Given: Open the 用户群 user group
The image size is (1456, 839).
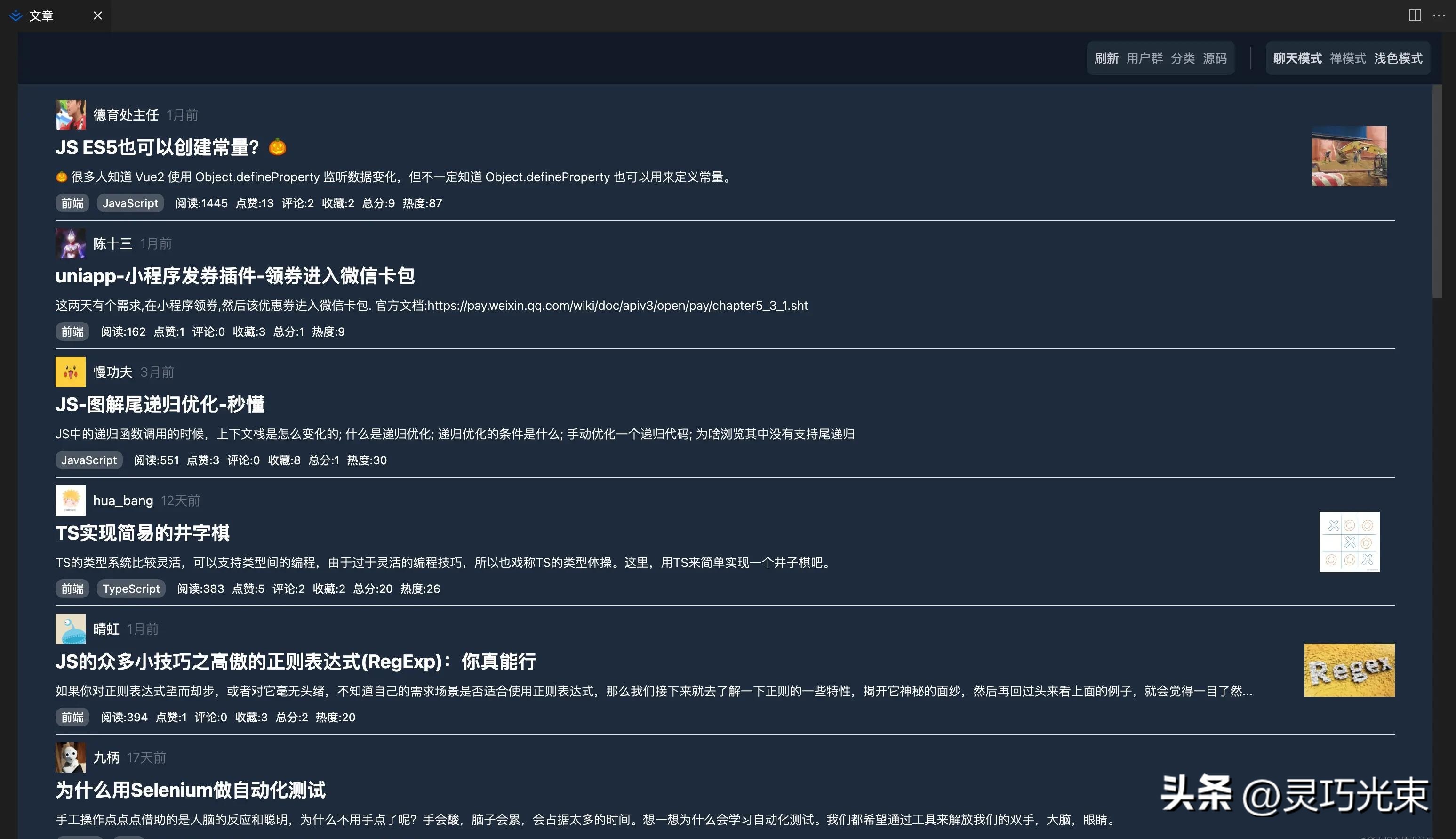Looking at the screenshot, I should [x=1144, y=58].
